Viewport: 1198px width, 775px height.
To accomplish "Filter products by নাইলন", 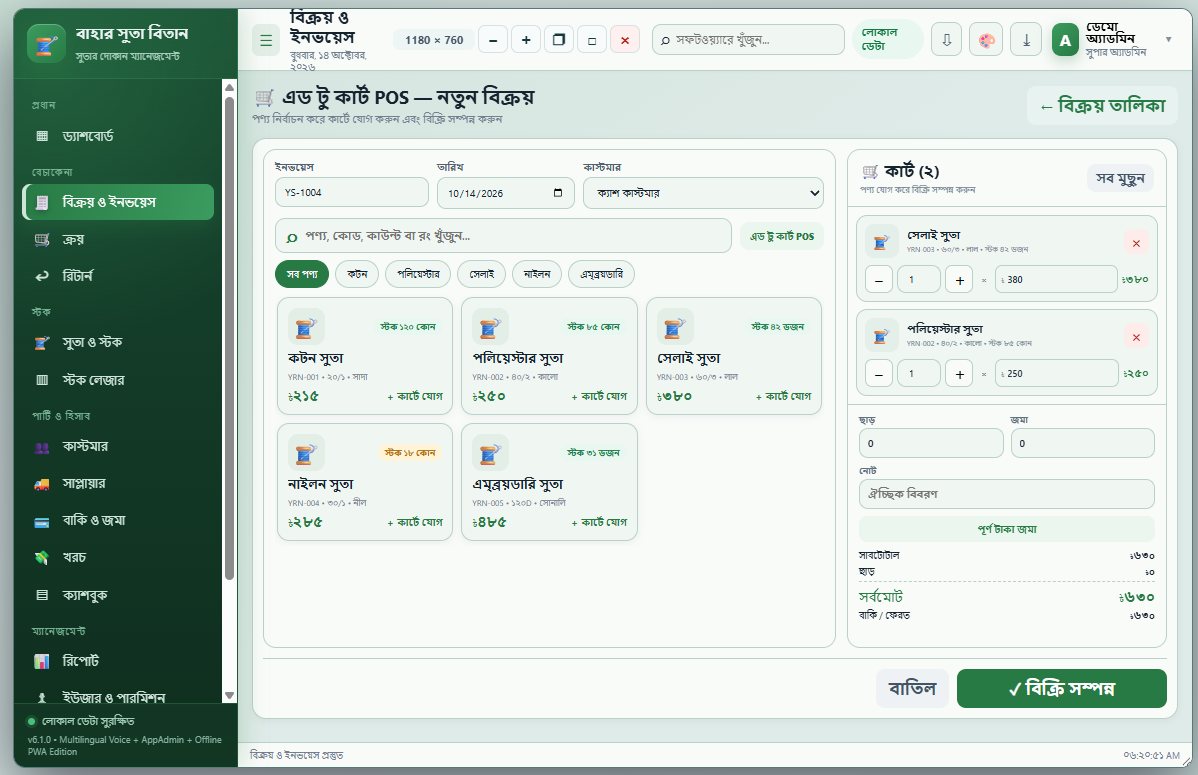I will coord(537,274).
